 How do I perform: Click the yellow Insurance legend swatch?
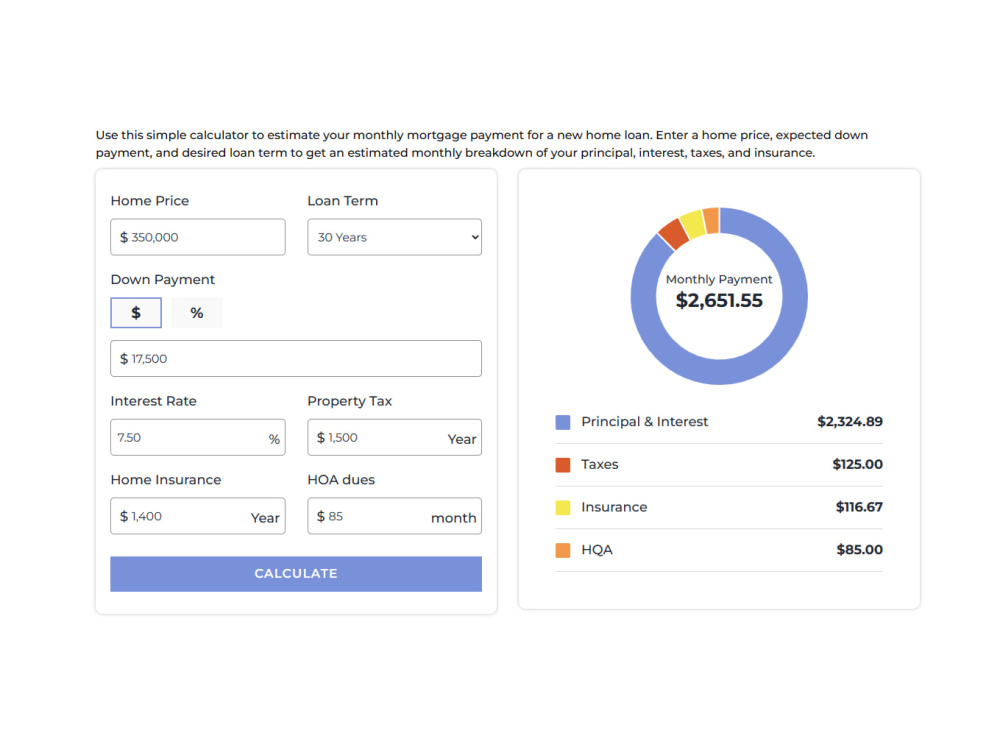click(562, 508)
